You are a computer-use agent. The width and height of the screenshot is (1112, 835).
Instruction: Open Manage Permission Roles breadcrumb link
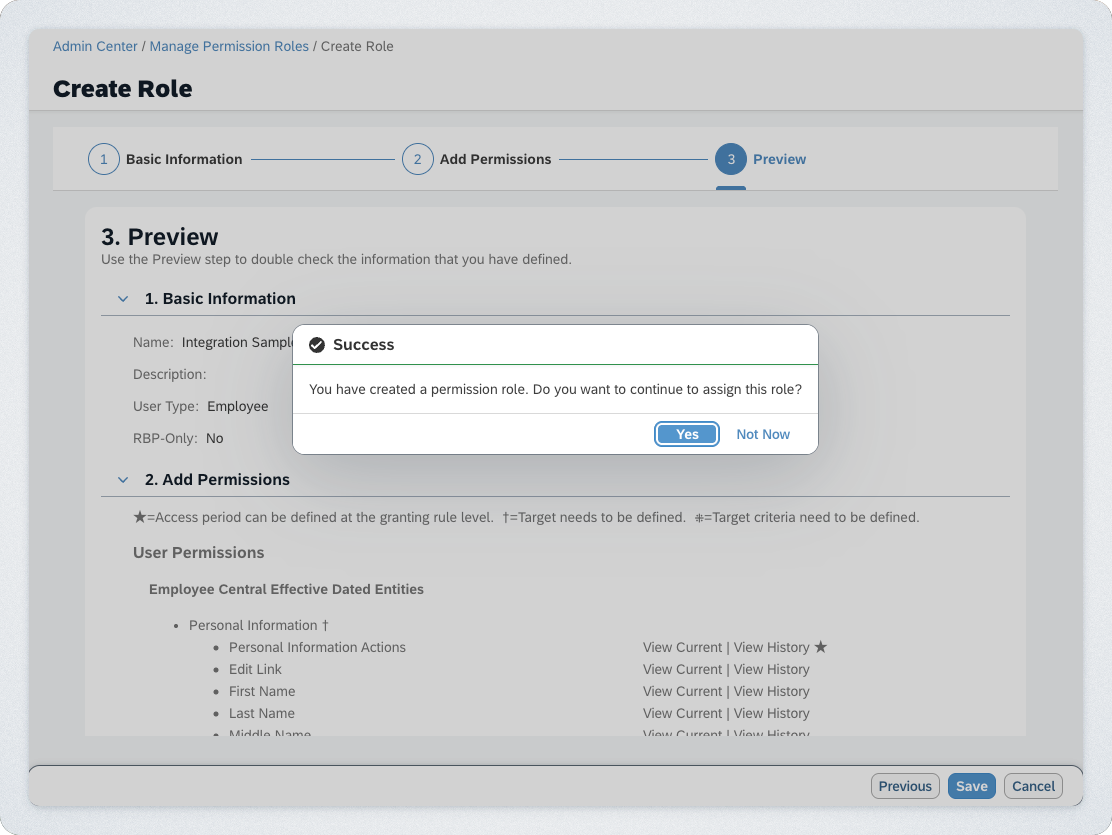pyautogui.click(x=229, y=46)
